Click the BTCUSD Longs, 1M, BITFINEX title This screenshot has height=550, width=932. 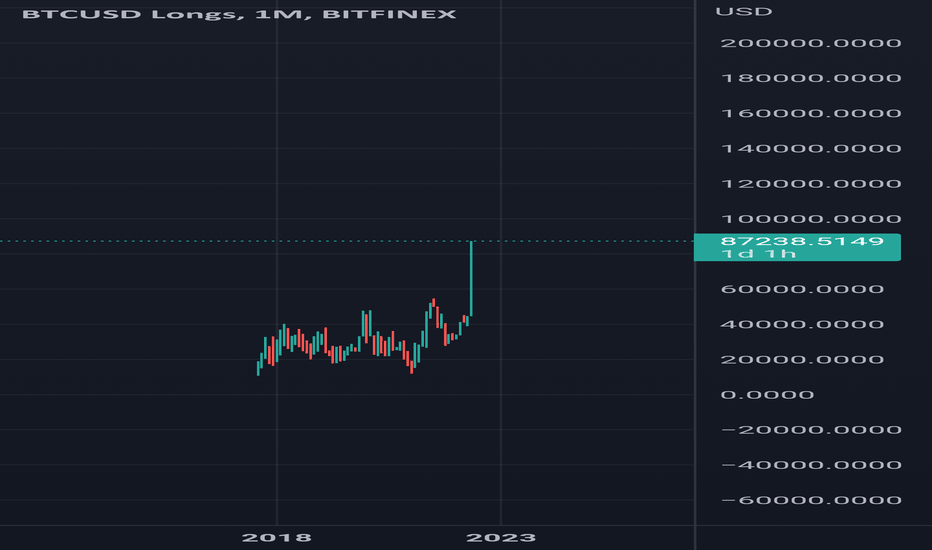[x=239, y=14]
